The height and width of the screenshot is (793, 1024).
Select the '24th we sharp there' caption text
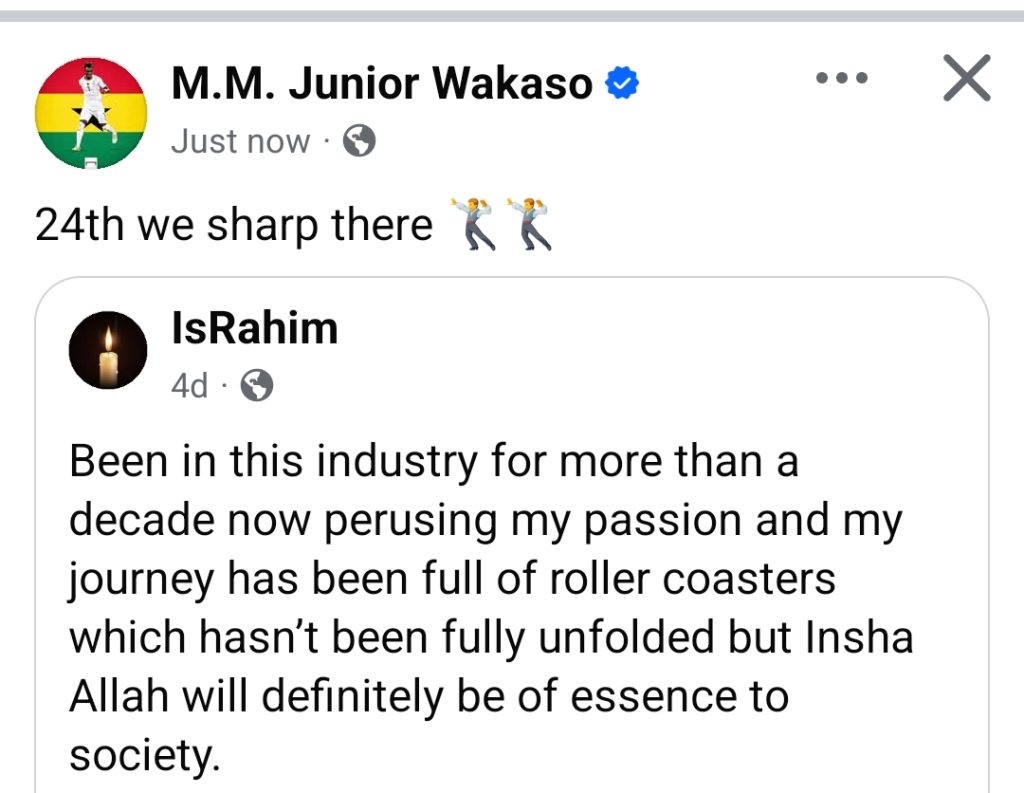[234, 225]
